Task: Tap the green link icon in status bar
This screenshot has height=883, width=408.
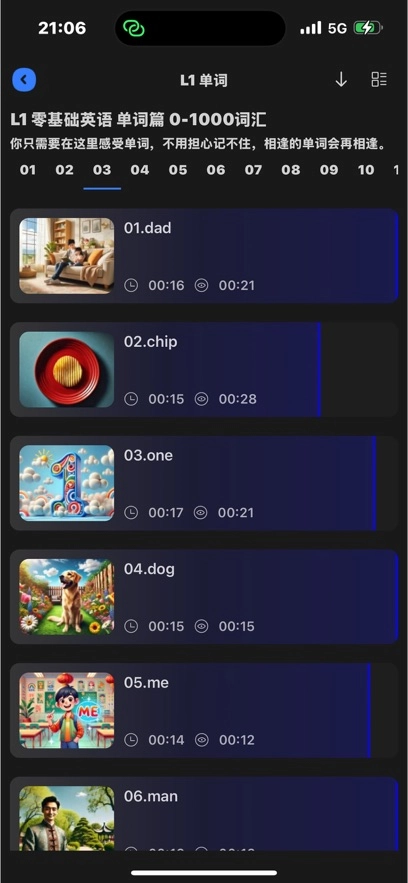Action: coord(134,28)
